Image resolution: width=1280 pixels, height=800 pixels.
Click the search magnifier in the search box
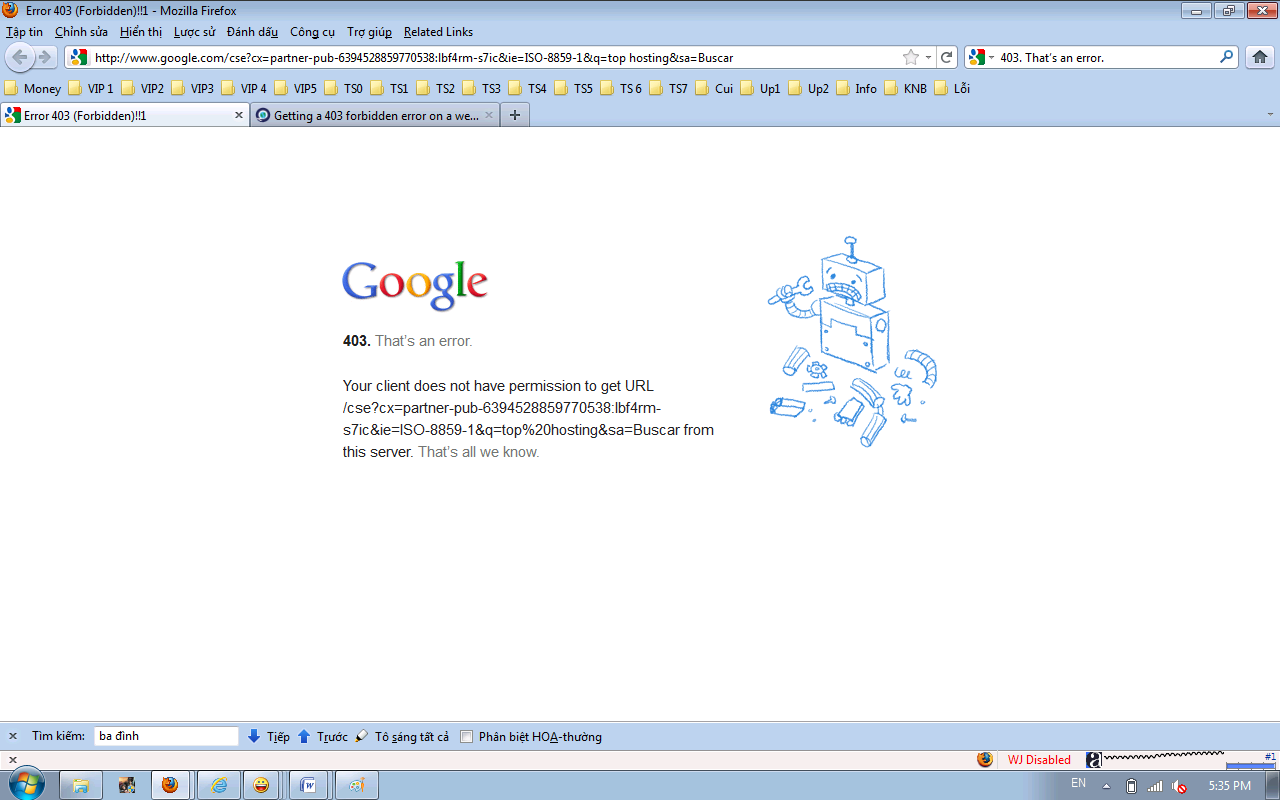point(1226,57)
